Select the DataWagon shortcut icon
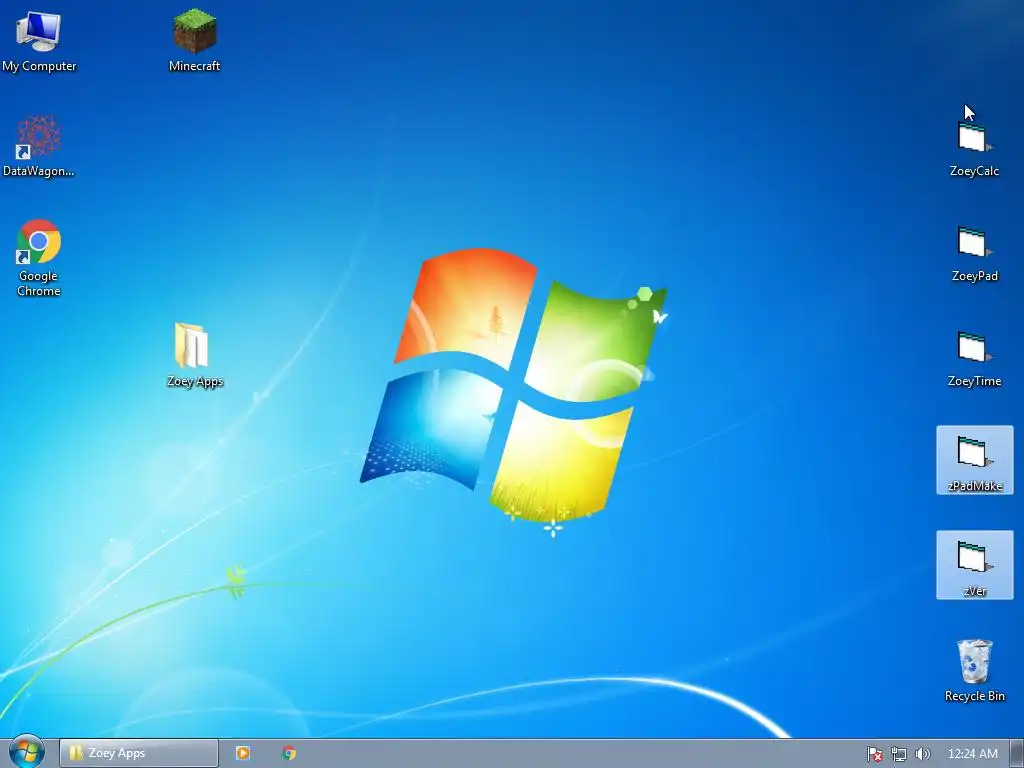The width and height of the screenshot is (1024, 768). tap(39, 145)
